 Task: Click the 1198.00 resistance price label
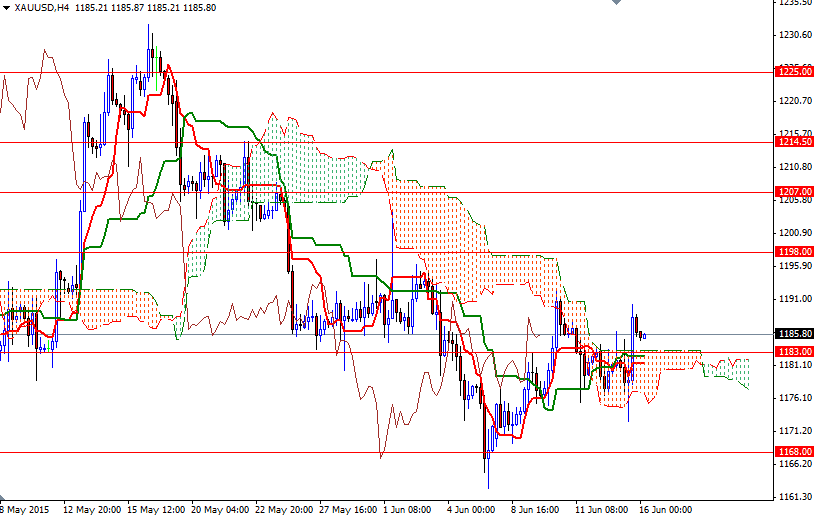click(793, 252)
